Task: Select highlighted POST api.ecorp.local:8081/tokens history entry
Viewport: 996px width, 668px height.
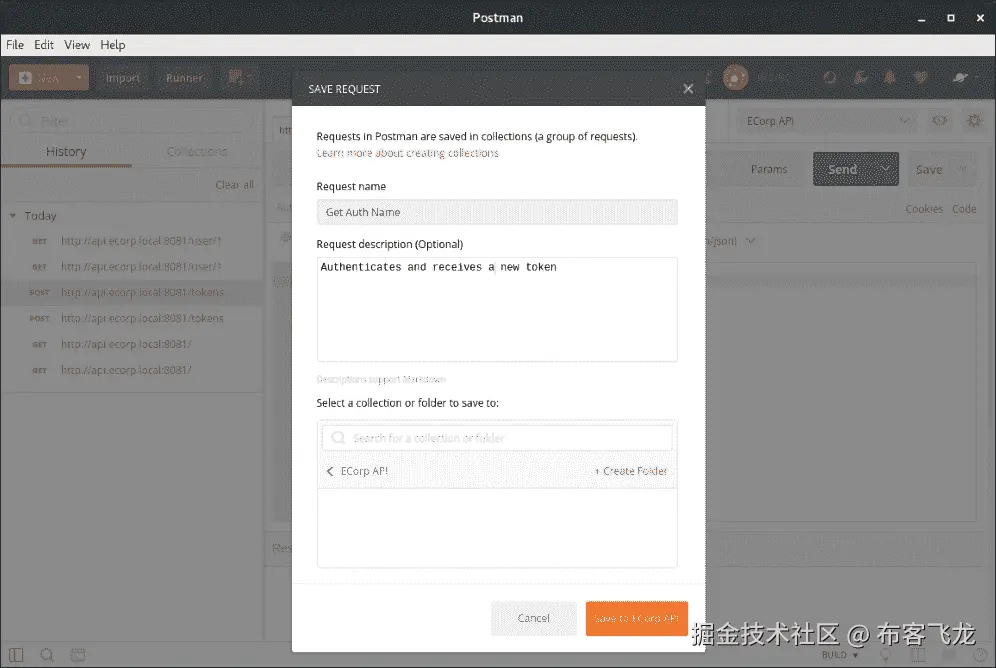Action: coord(132,293)
